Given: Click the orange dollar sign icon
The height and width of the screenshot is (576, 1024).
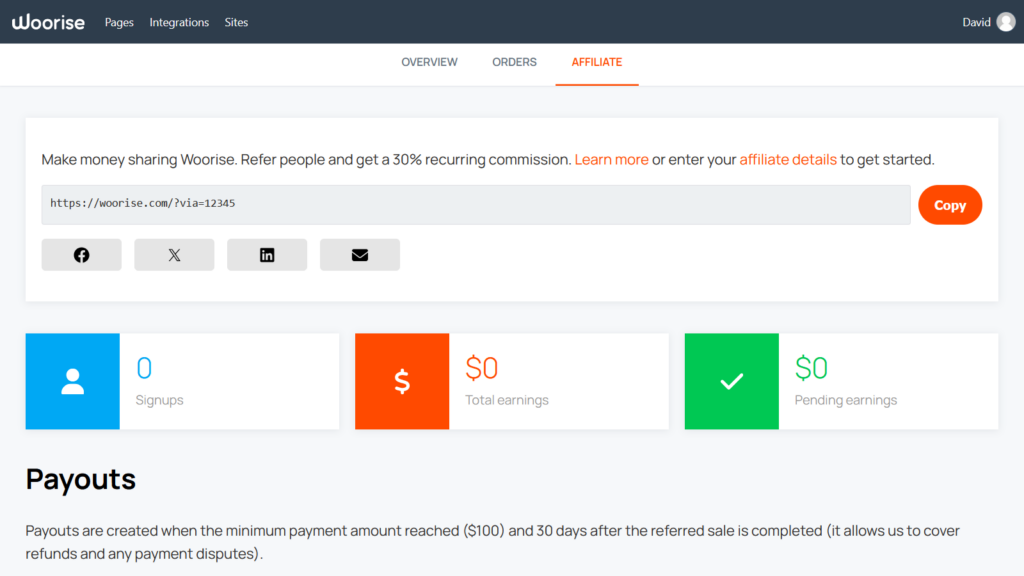Looking at the screenshot, I should [x=402, y=381].
